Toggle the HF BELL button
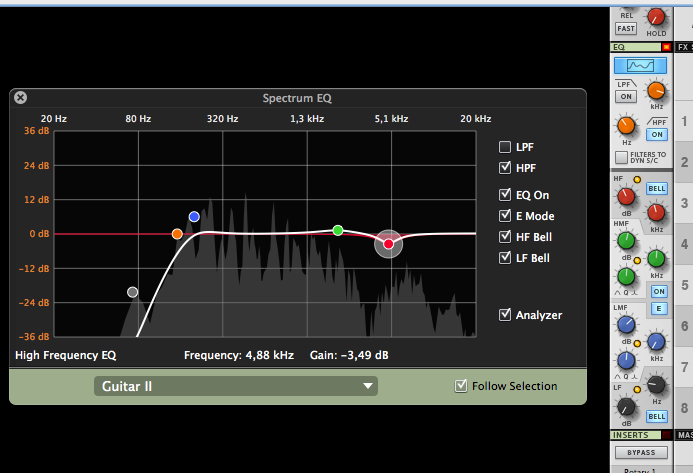This screenshot has height=473, width=693. (x=657, y=189)
